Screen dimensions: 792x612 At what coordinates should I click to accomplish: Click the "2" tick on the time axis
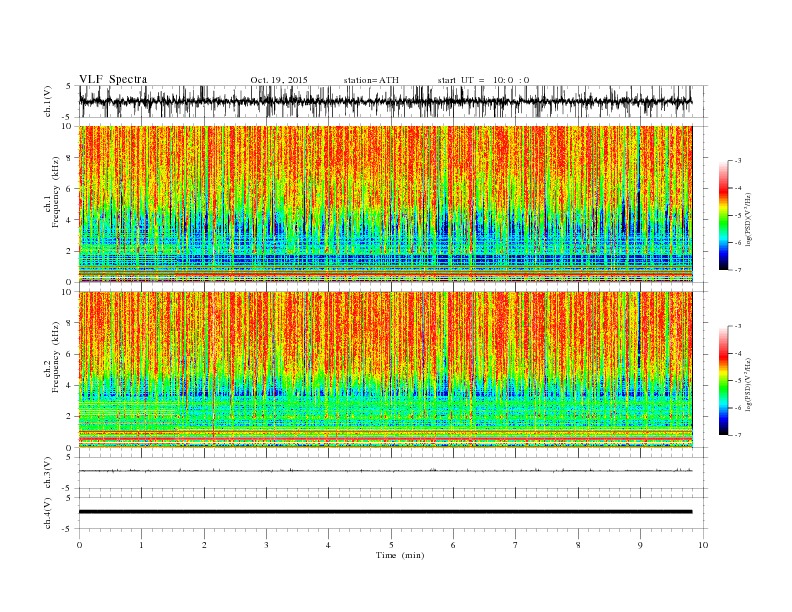204,545
